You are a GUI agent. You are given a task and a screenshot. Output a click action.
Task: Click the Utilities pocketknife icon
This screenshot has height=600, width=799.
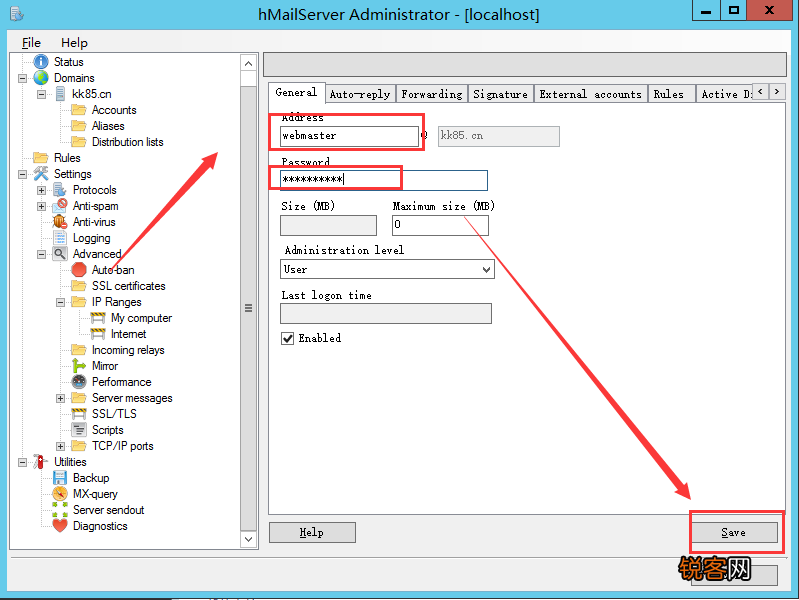[x=41, y=462]
